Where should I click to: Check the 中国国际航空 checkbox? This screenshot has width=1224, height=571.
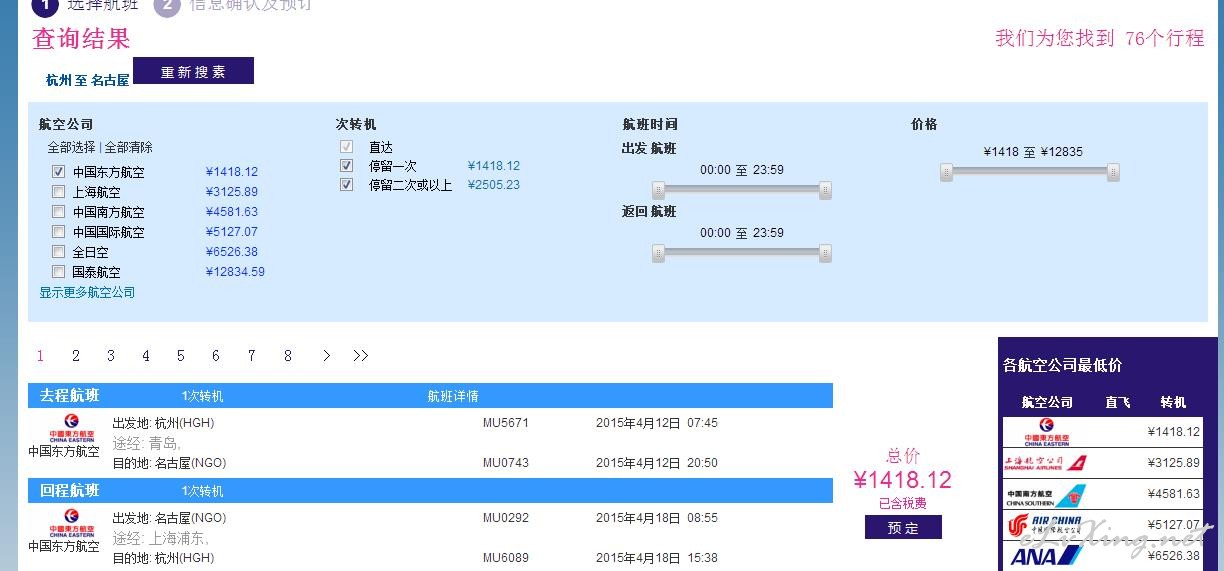tap(58, 231)
